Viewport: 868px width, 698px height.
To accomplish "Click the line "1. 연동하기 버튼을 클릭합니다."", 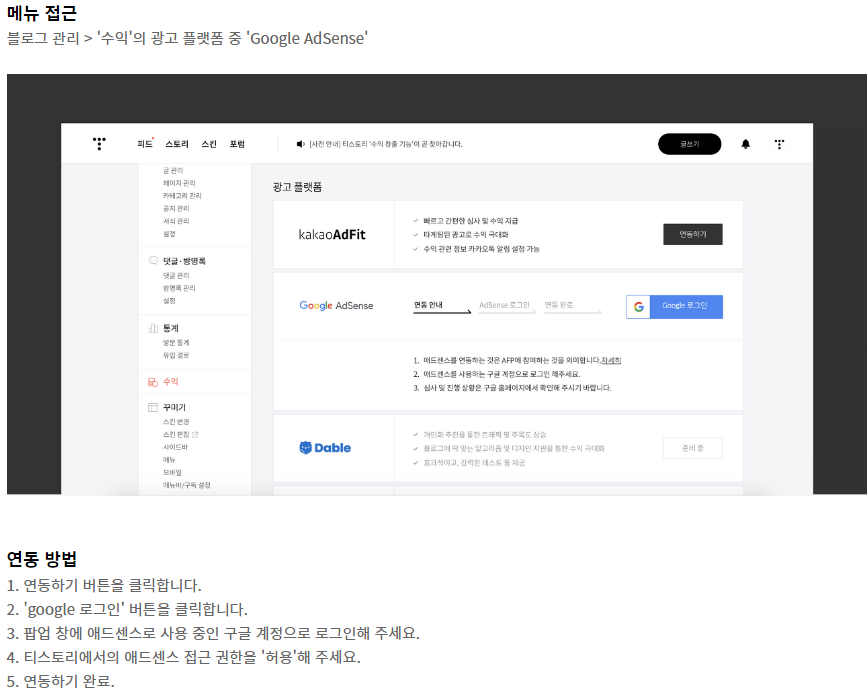I will point(104,585).
